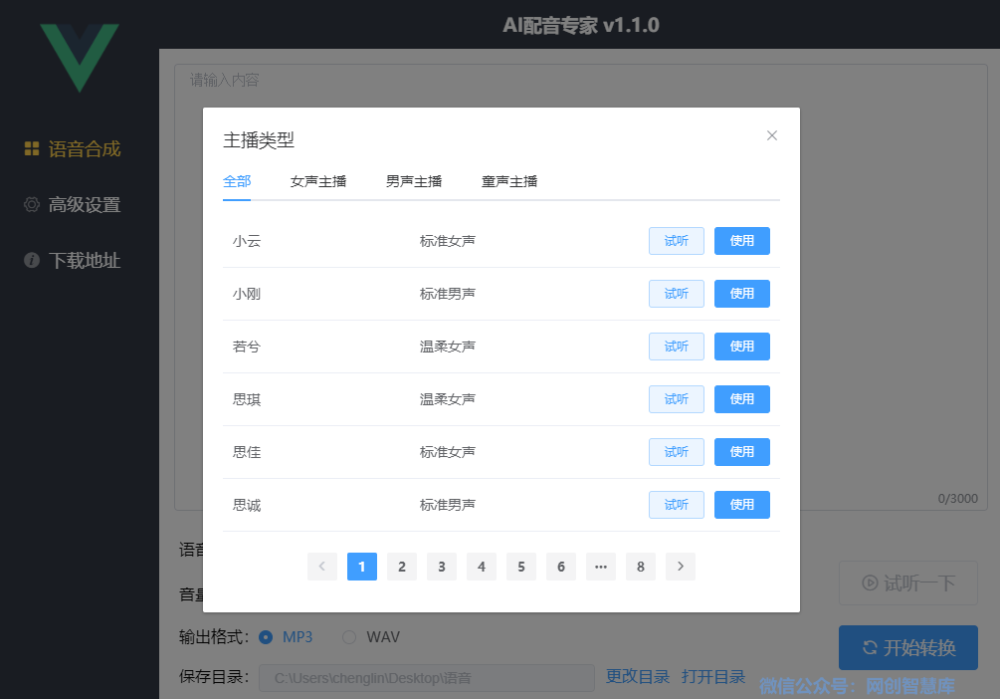This screenshot has width=1000, height=699.
Task: Use the 小刚 voice
Action: coord(742,293)
